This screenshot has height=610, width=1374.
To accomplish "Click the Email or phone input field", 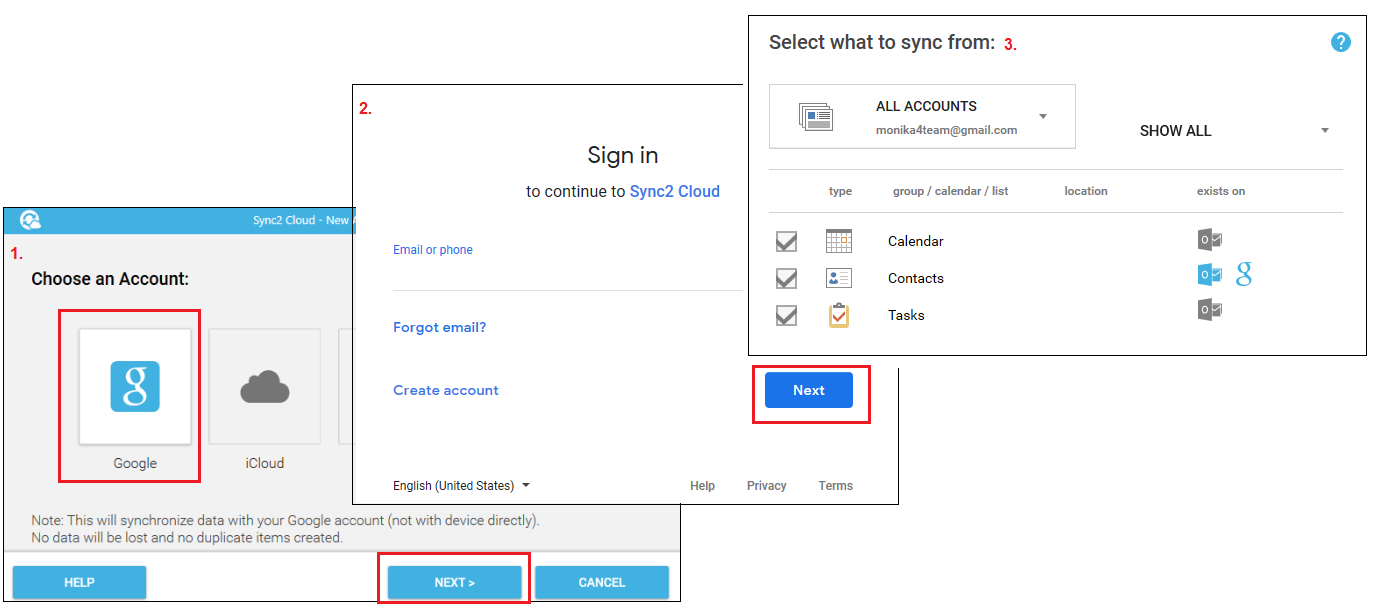I will click(x=567, y=265).
